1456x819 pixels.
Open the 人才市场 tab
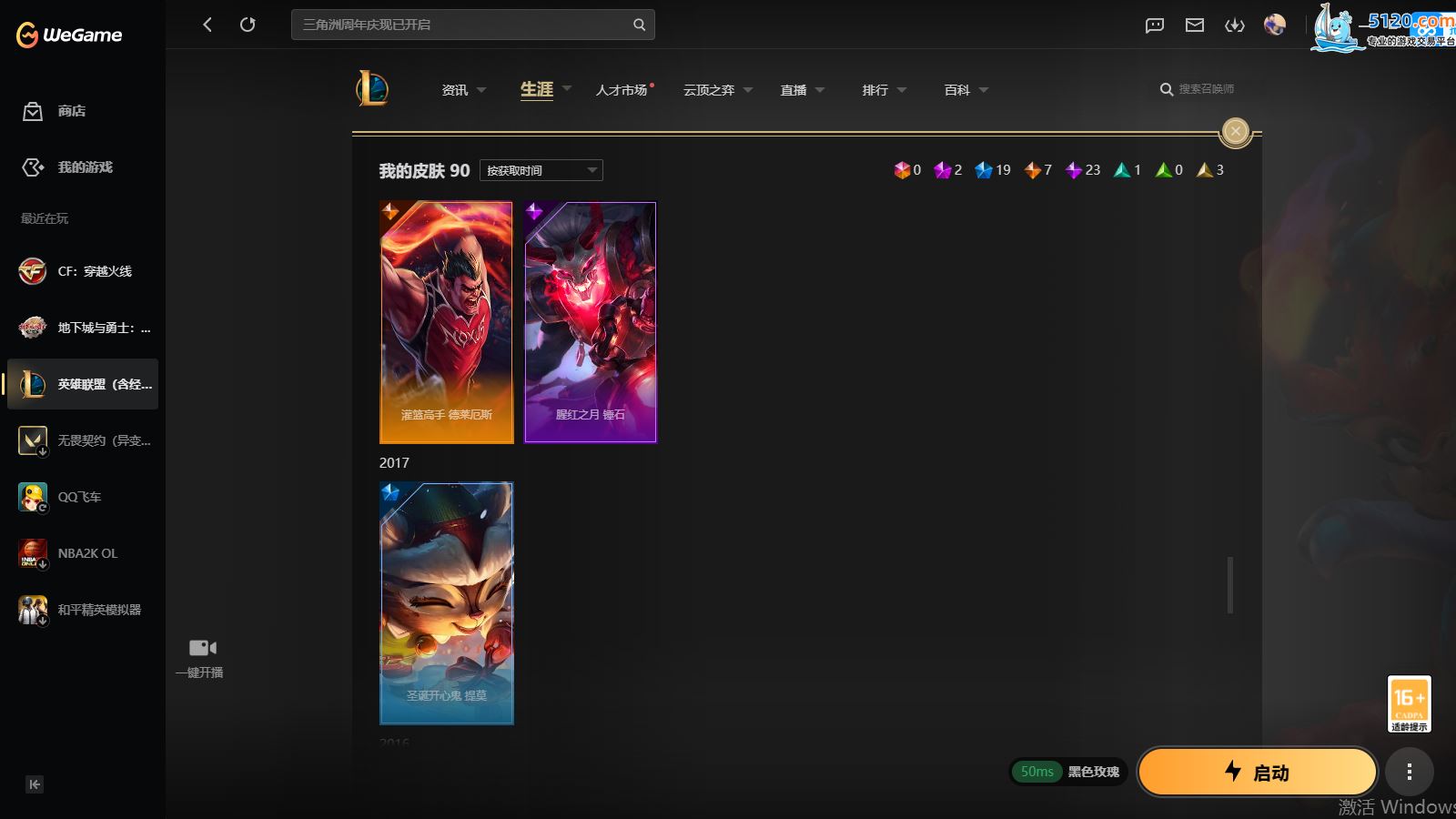pyautogui.click(x=622, y=90)
